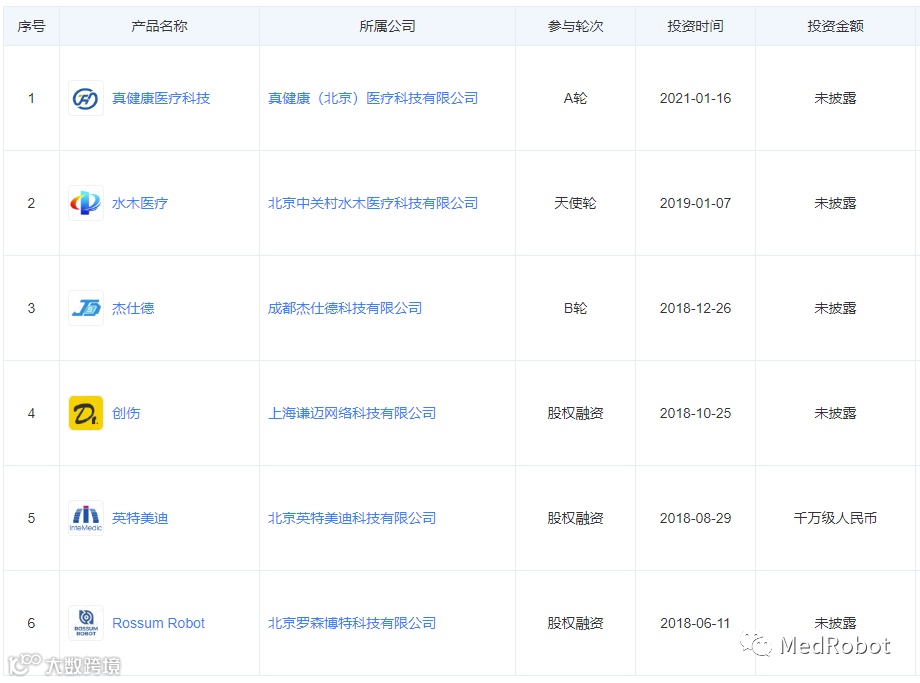Select 未披露 amount in 水木医疗 row
Viewport: 920px width, 683px height.
point(835,203)
